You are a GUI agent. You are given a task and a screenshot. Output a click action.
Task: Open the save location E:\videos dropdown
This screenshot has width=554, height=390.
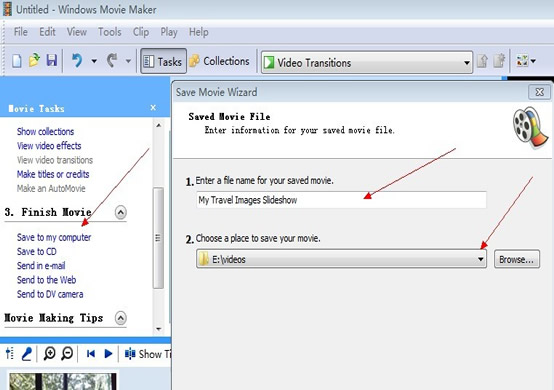pos(341,259)
